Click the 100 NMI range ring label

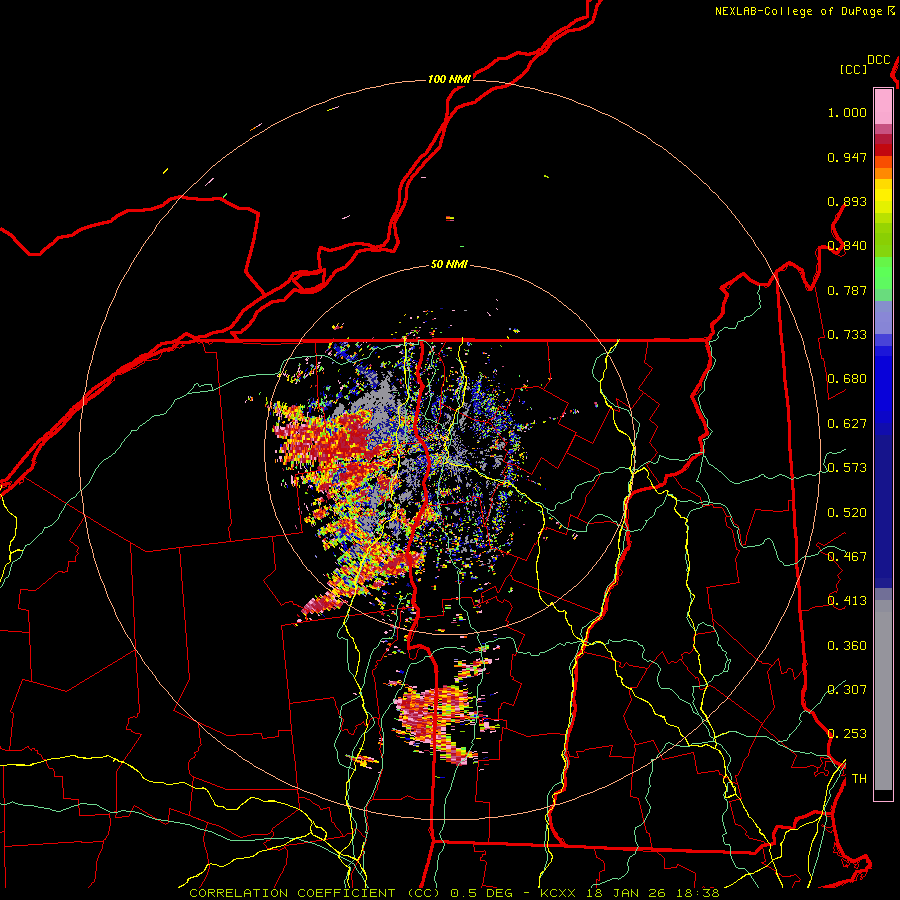click(449, 79)
